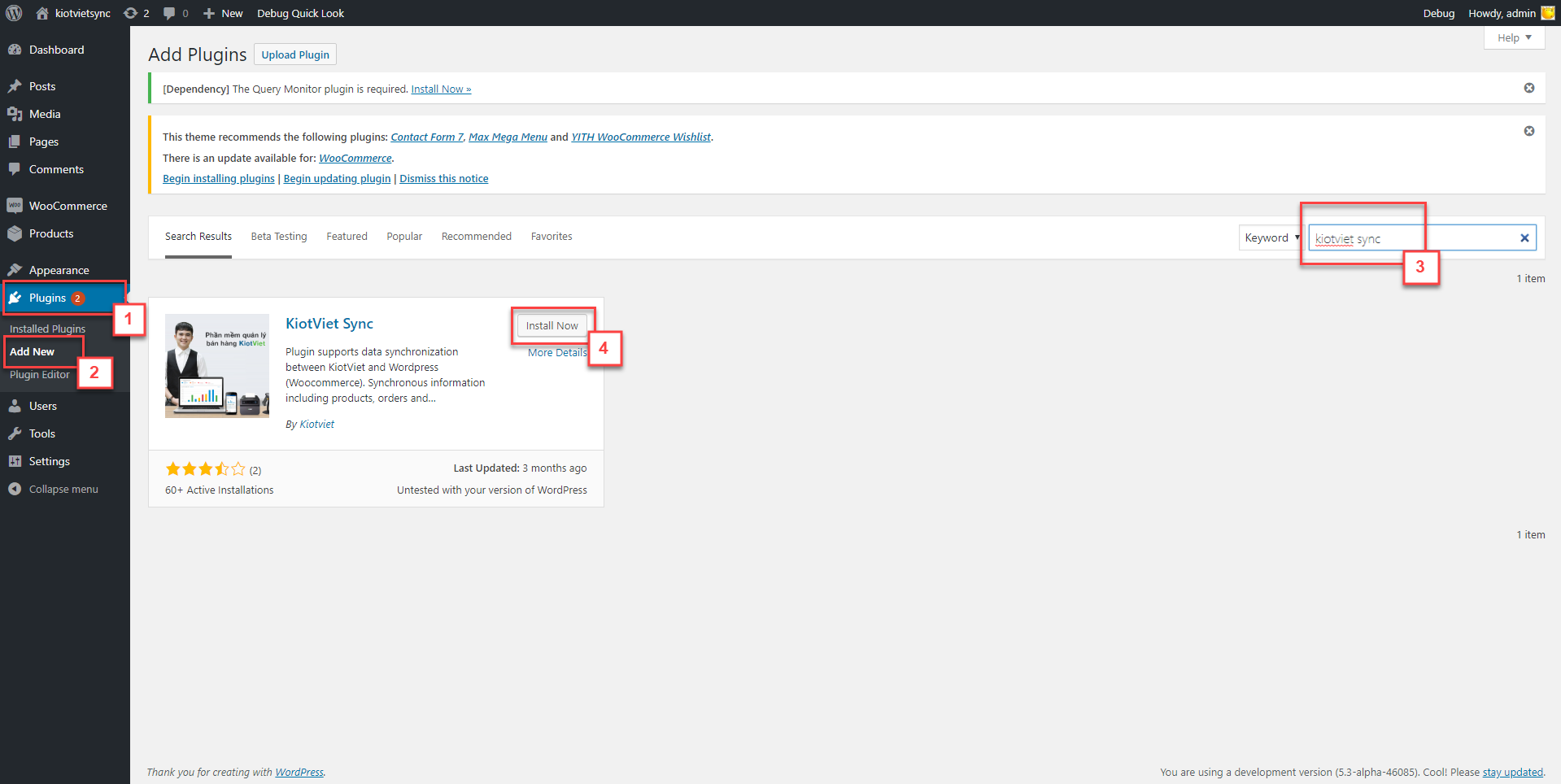Open WooCommerce update link in notice
The image size is (1561, 784).
coord(355,158)
